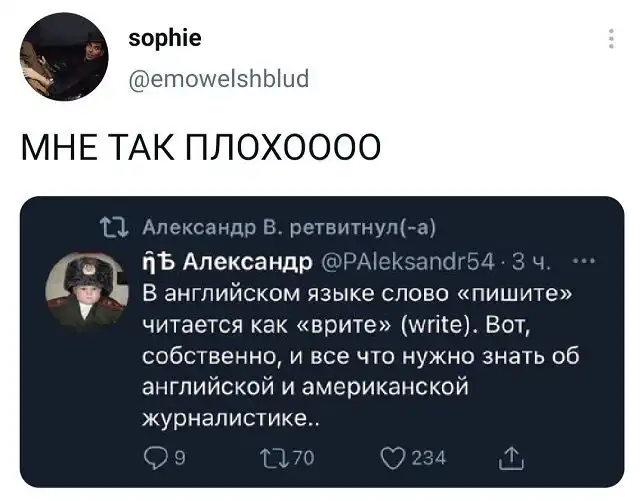The width and height of the screenshot is (640, 501).
Task: Open the quoted tweet body about write
Action: pyautogui.click(x=361, y=356)
